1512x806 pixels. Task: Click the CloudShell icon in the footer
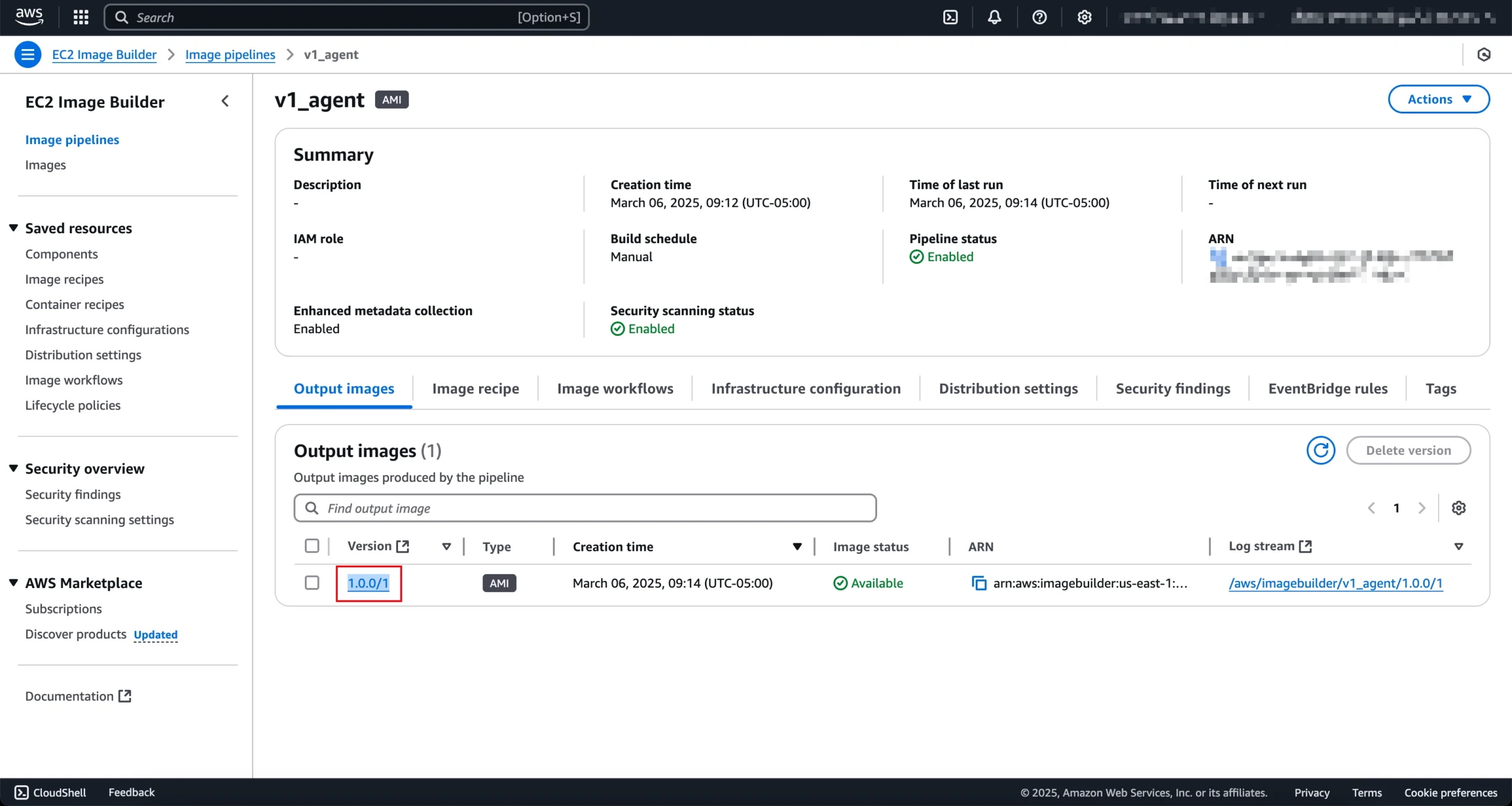click(21, 792)
